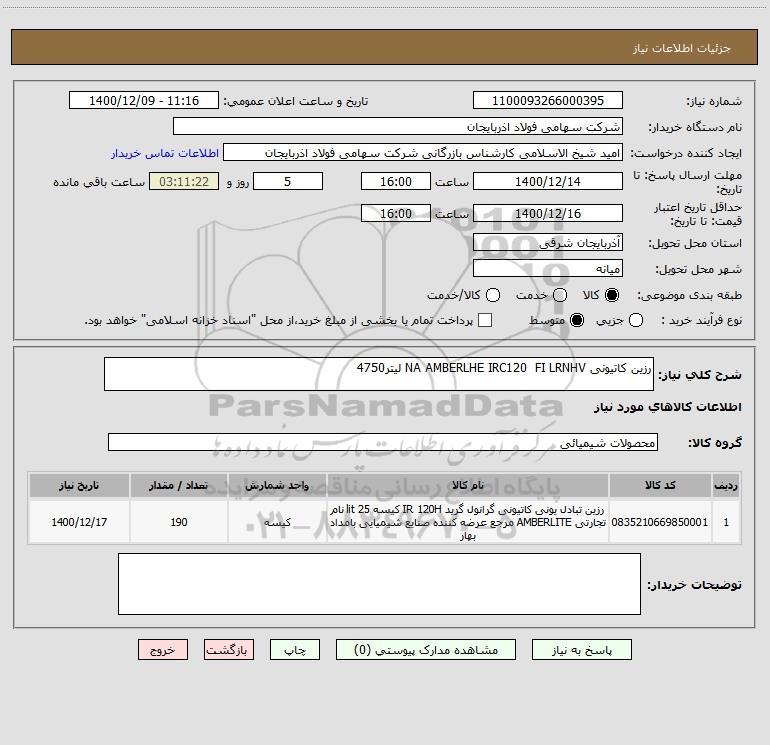This screenshot has width=770, height=745.
Task: Select the خدمت radio button
Action: pos(560,295)
